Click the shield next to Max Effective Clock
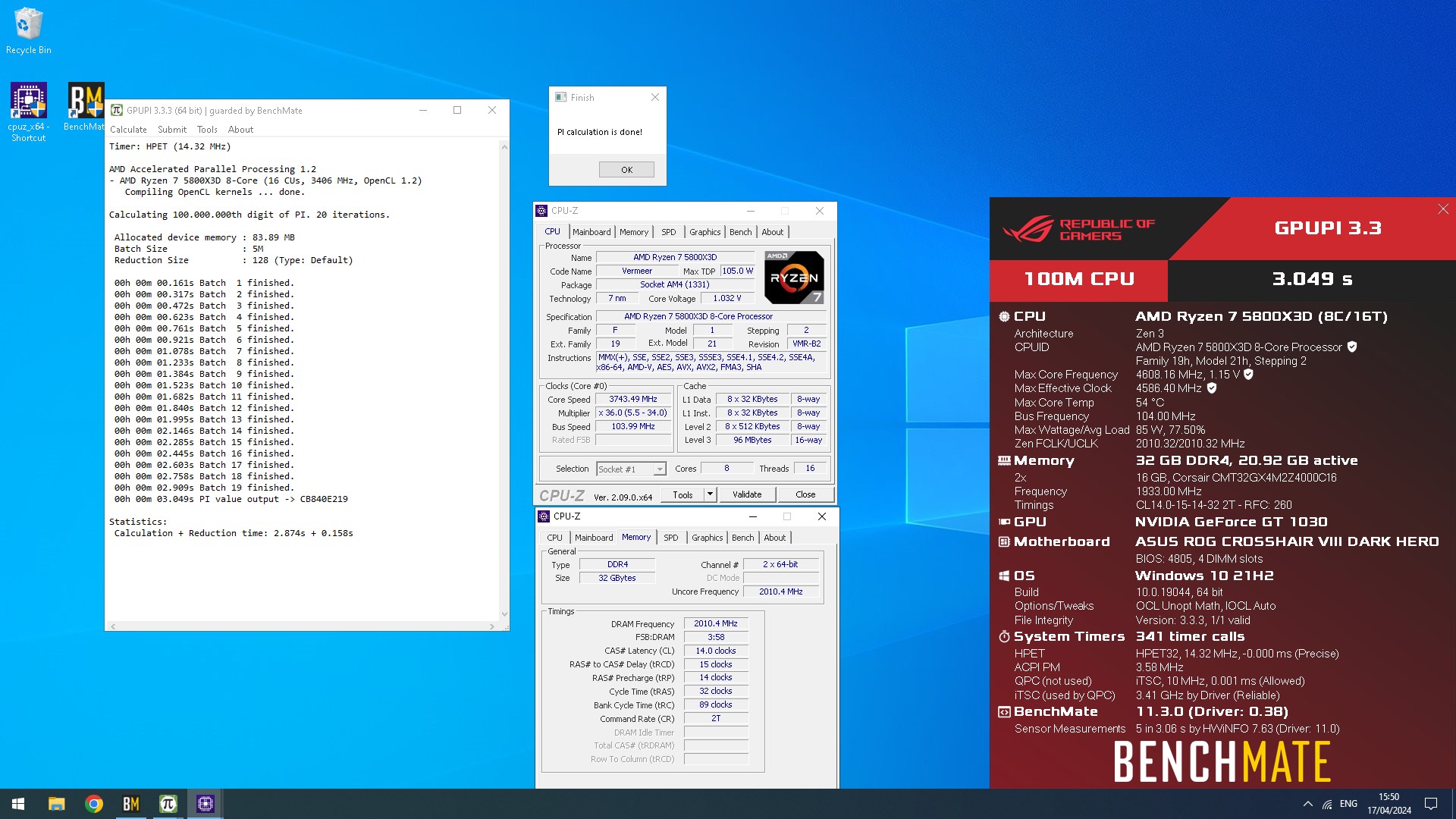 tap(1212, 388)
